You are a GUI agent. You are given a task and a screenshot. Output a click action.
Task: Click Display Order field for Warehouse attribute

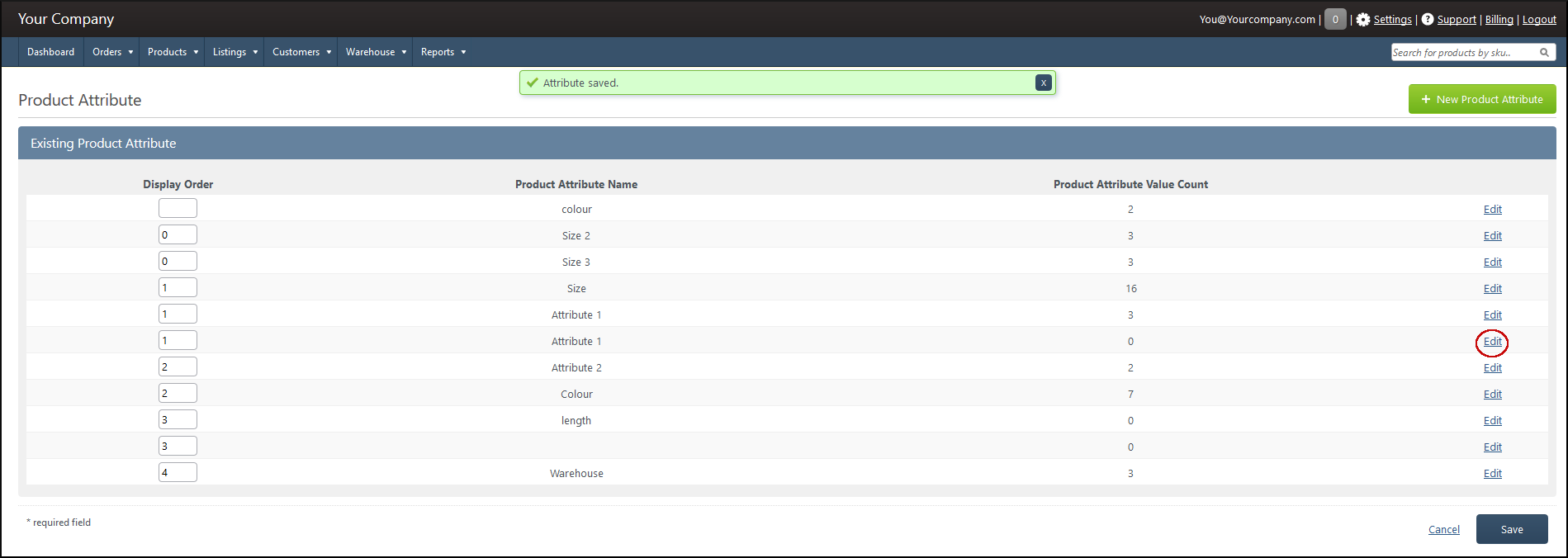pos(178,472)
